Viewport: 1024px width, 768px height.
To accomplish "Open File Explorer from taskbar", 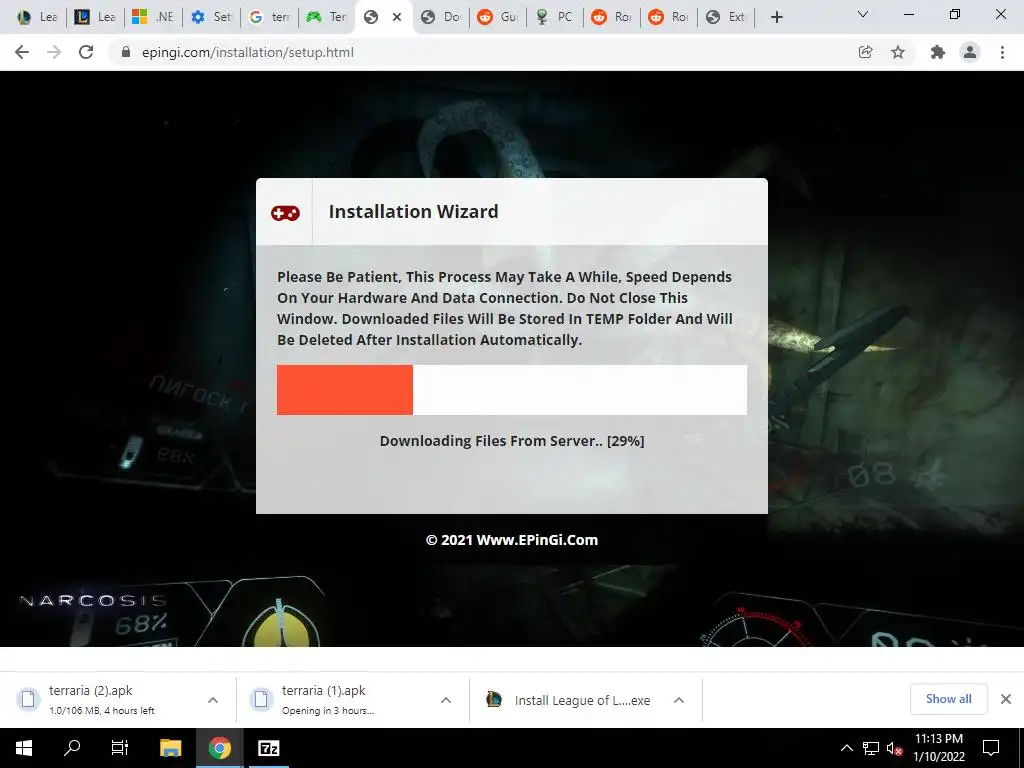I will pos(170,748).
